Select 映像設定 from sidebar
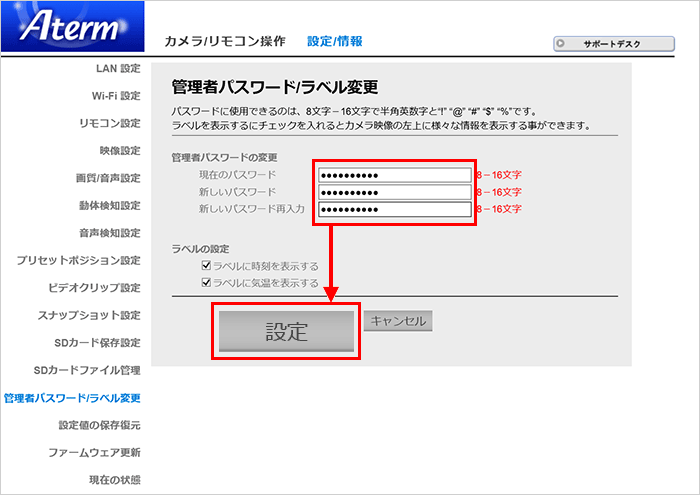The height and width of the screenshot is (495, 700). pos(120,151)
